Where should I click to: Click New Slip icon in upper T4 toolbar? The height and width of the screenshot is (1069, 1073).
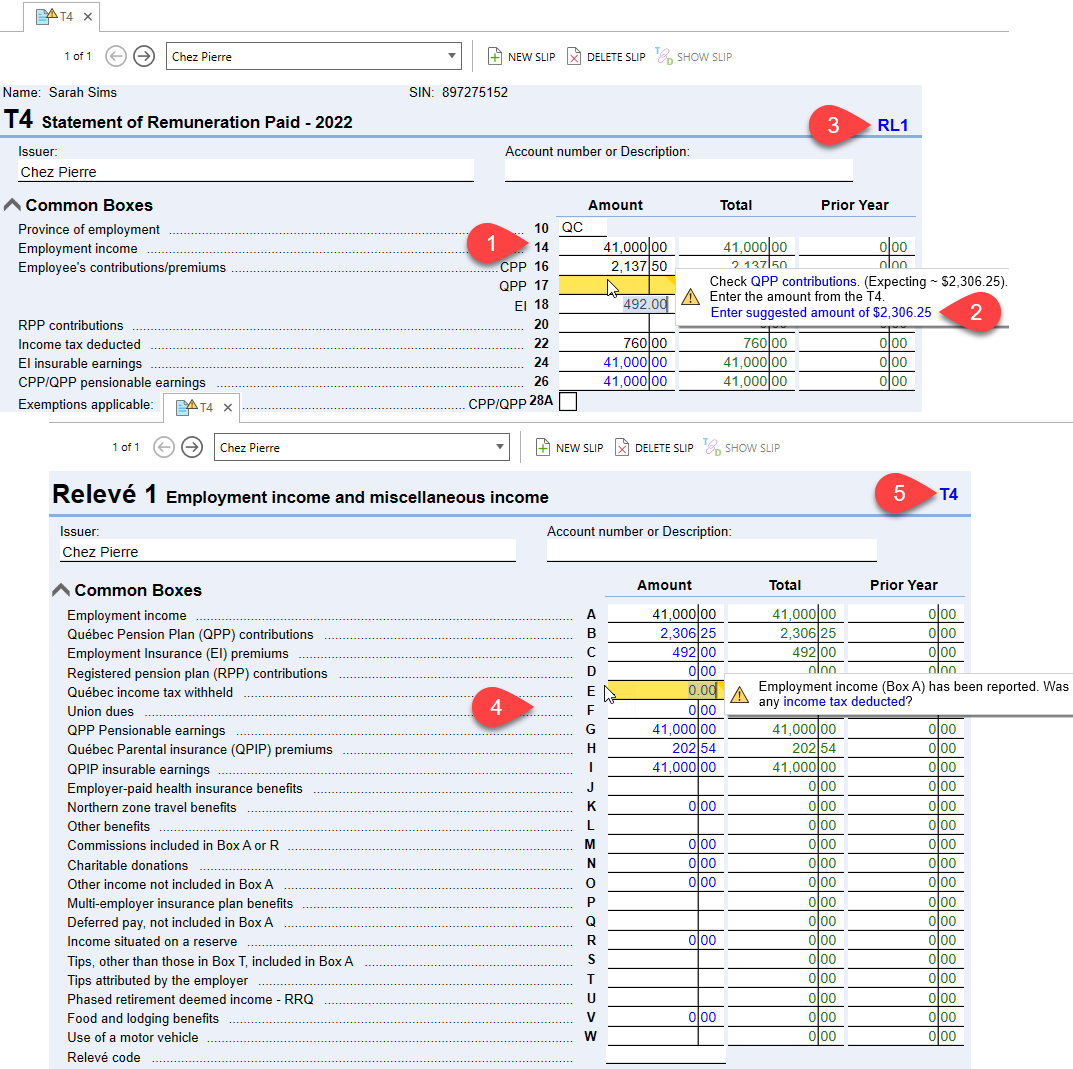tap(495, 57)
